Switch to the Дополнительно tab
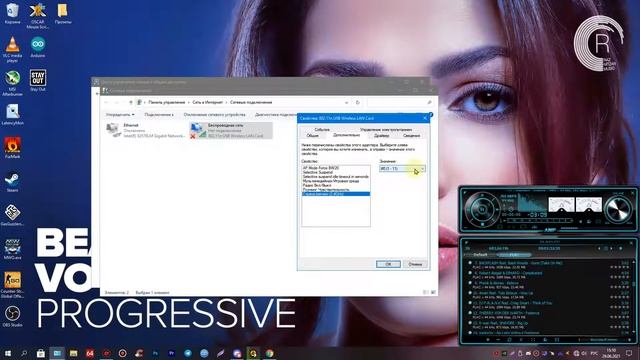This screenshot has height=360, width=640. (x=346, y=135)
